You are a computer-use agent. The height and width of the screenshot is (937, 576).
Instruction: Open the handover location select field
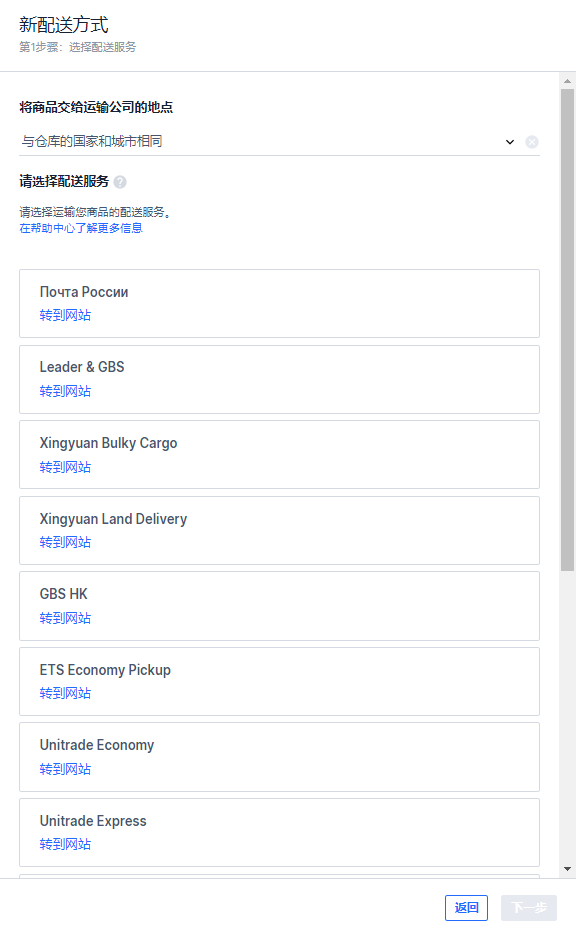pyautogui.click(x=279, y=142)
